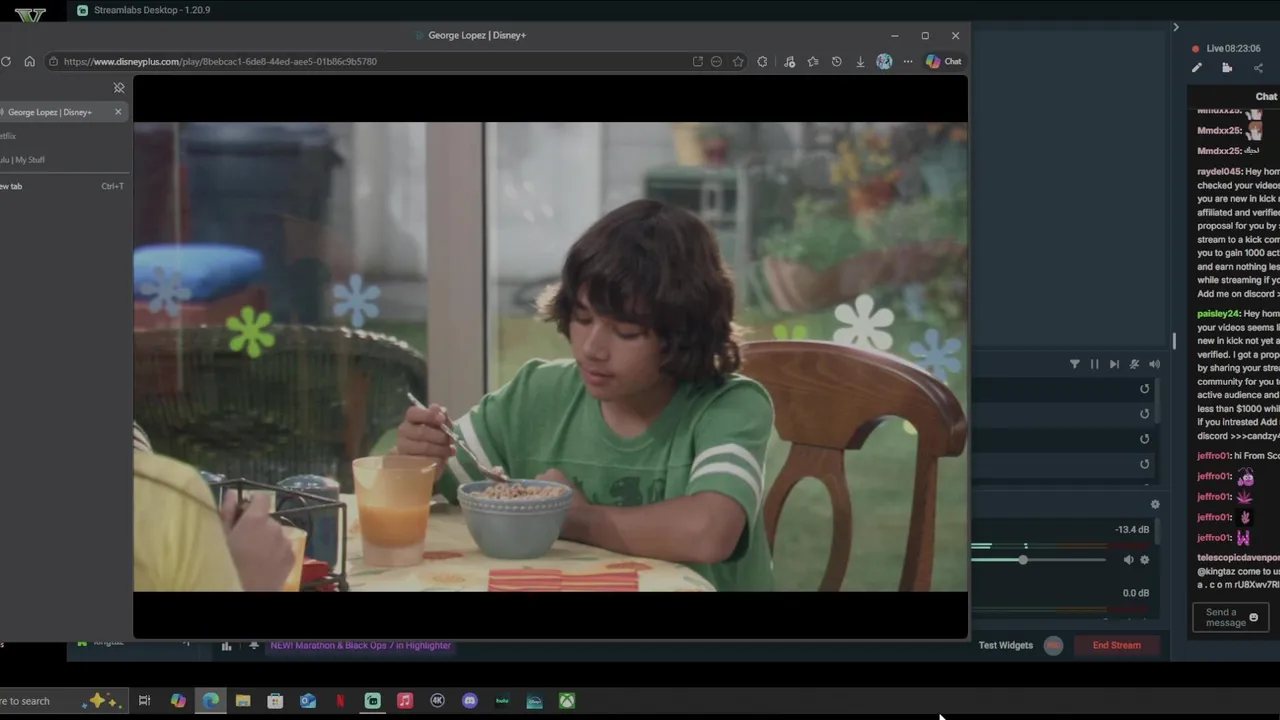The image size is (1280, 720).
Task: Add page to favorites star icon
Action: point(738,61)
